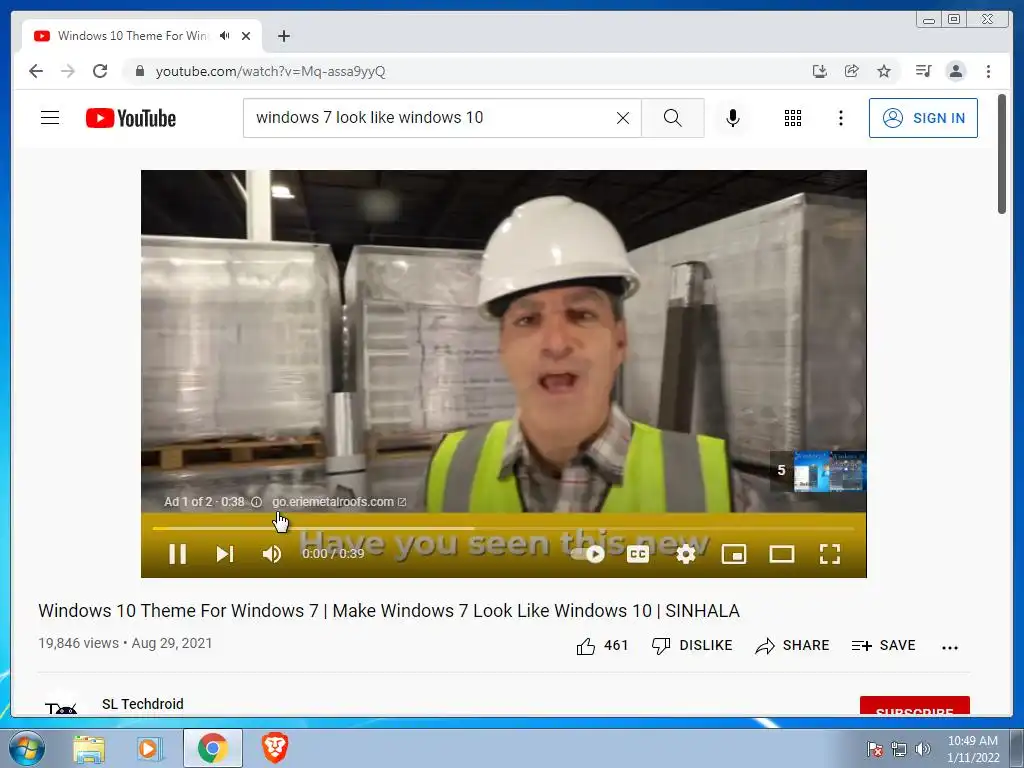Image resolution: width=1024 pixels, height=768 pixels.
Task: Skip to next video with the Next button
Action: coord(225,554)
